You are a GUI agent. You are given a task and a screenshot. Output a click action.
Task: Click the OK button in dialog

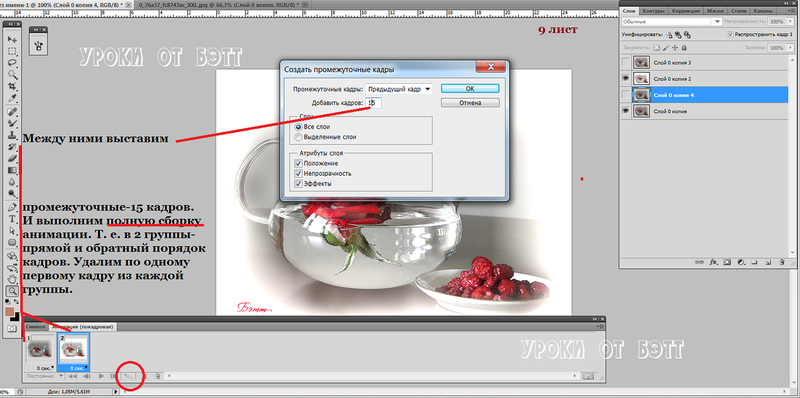(470, 88)
